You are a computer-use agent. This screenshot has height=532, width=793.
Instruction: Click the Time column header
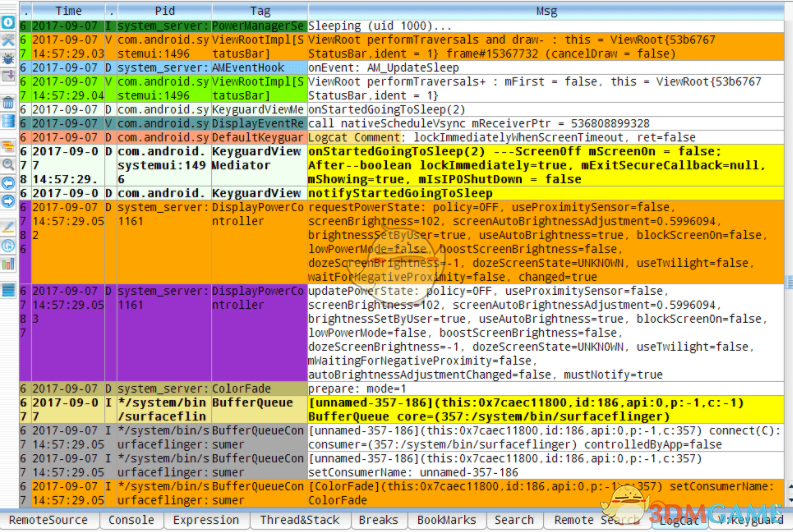[x=68, y=11]
